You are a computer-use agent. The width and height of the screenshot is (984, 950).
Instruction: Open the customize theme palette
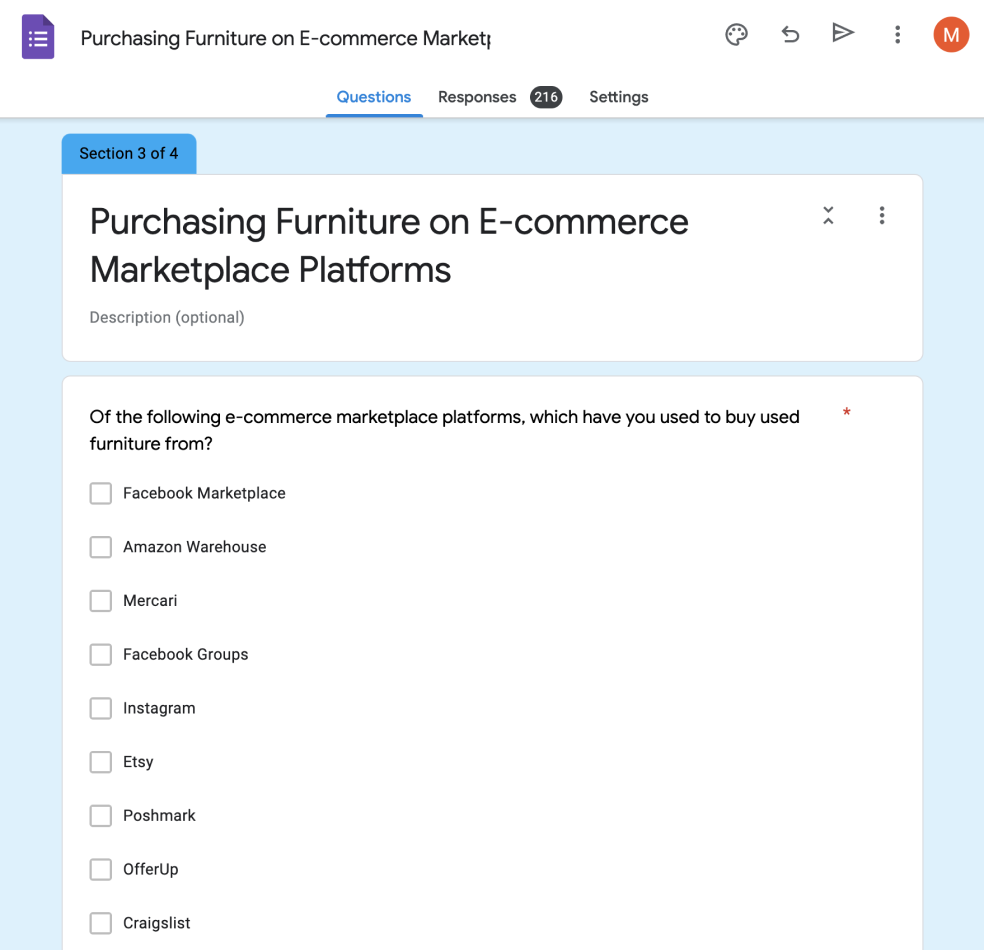click(x=736, y=35)
